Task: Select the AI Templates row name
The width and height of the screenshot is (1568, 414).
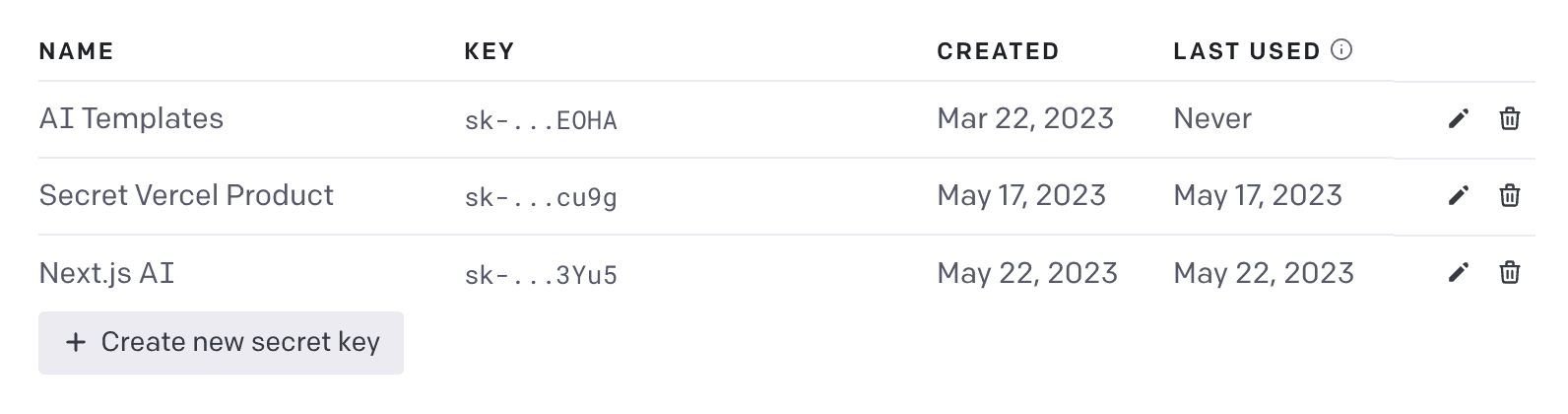Action: point(131,119)
